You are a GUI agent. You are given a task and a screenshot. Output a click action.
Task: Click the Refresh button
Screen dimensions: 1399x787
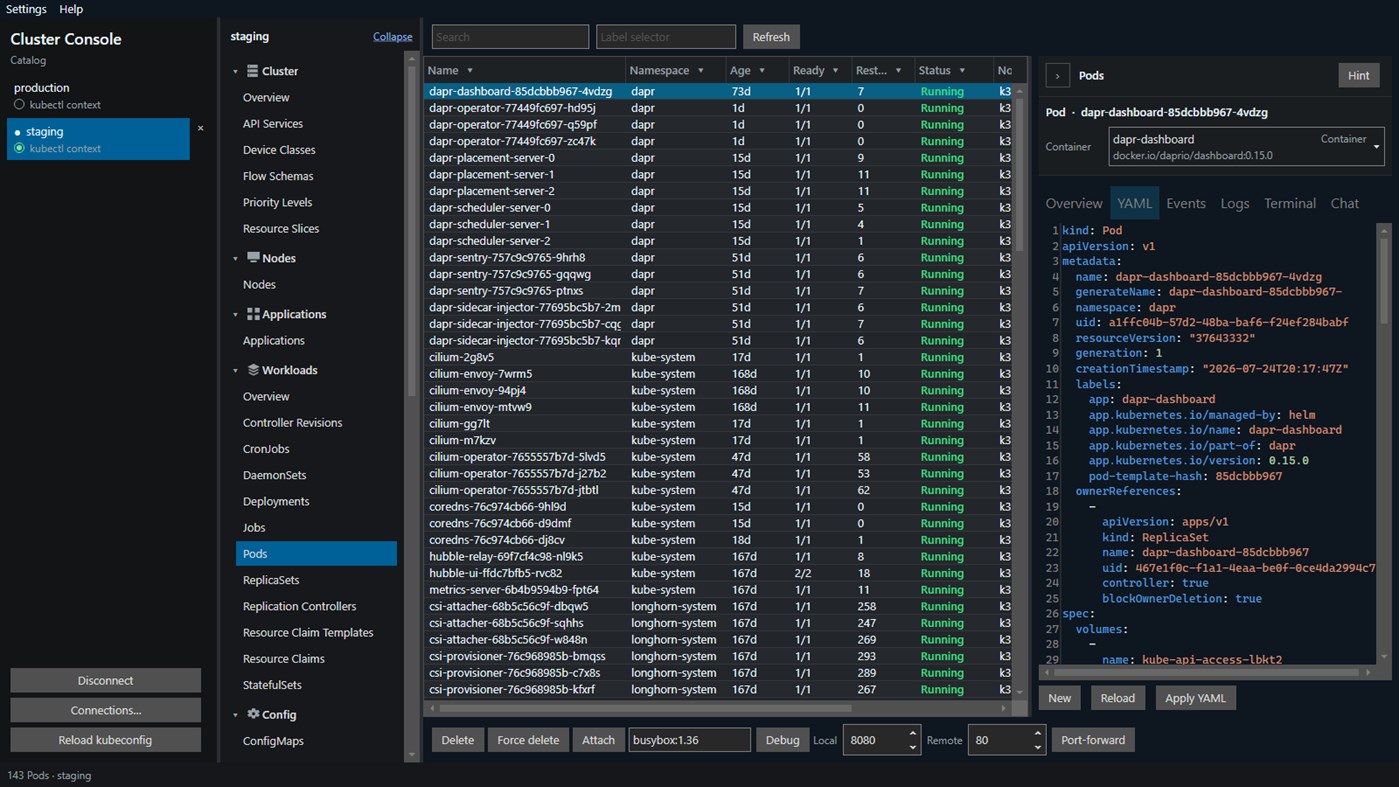(x=771, y=37)
